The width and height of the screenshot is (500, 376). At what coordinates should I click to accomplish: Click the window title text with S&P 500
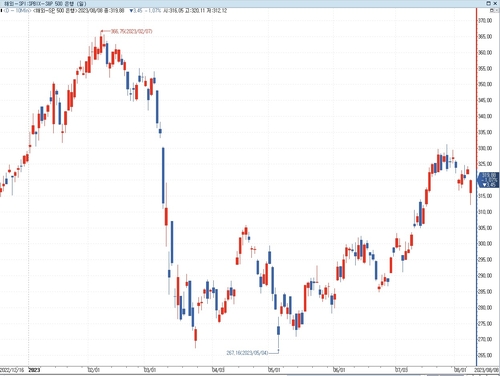click(x=45, y=4)
